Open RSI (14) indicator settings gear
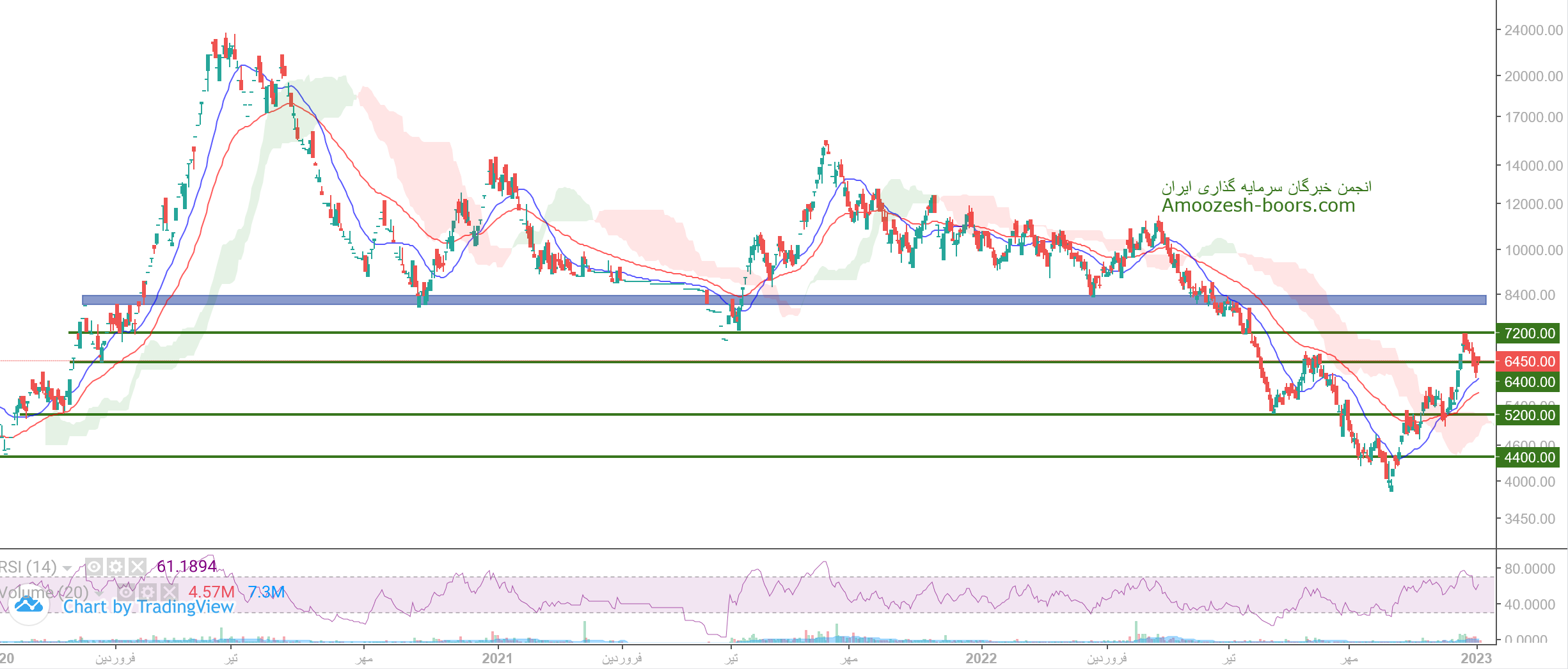 [x=116, y=567]
